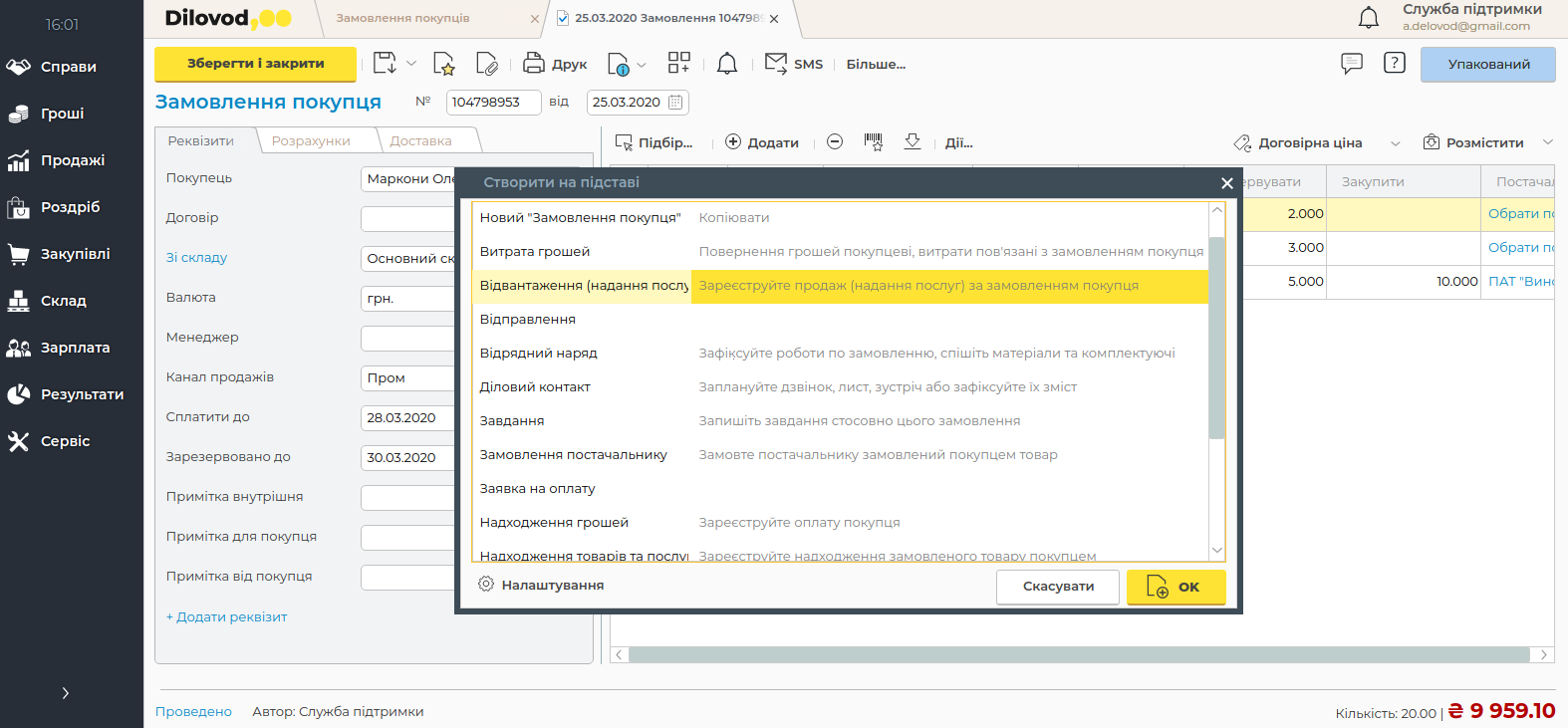The width and height of the screenshot is (1568, 728).
Task: Click the four-squares add widget icon
Action: (x=678, y=64)
